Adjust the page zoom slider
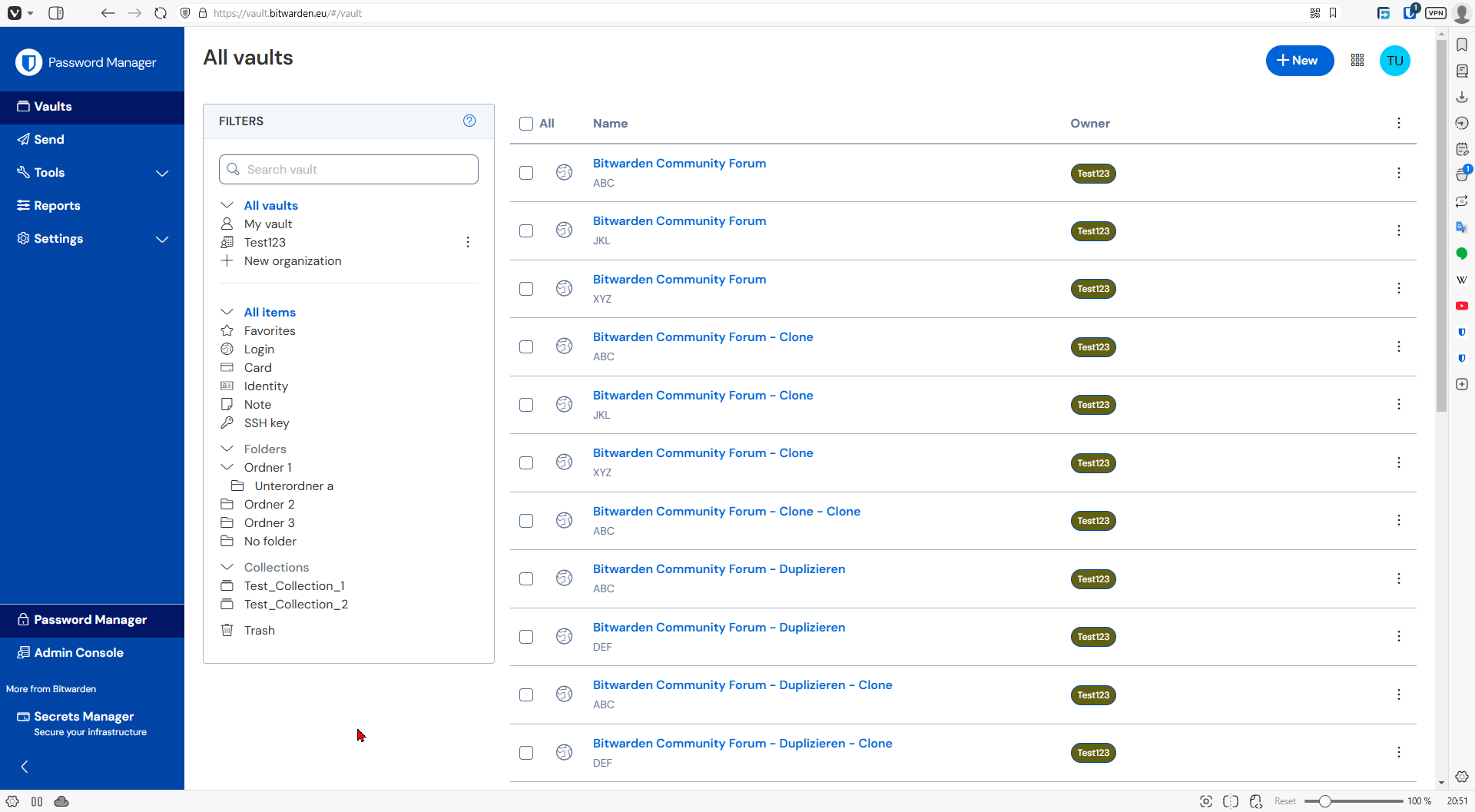The width and height of the screenshot is (1475, 812). [x=1325, y=801]
